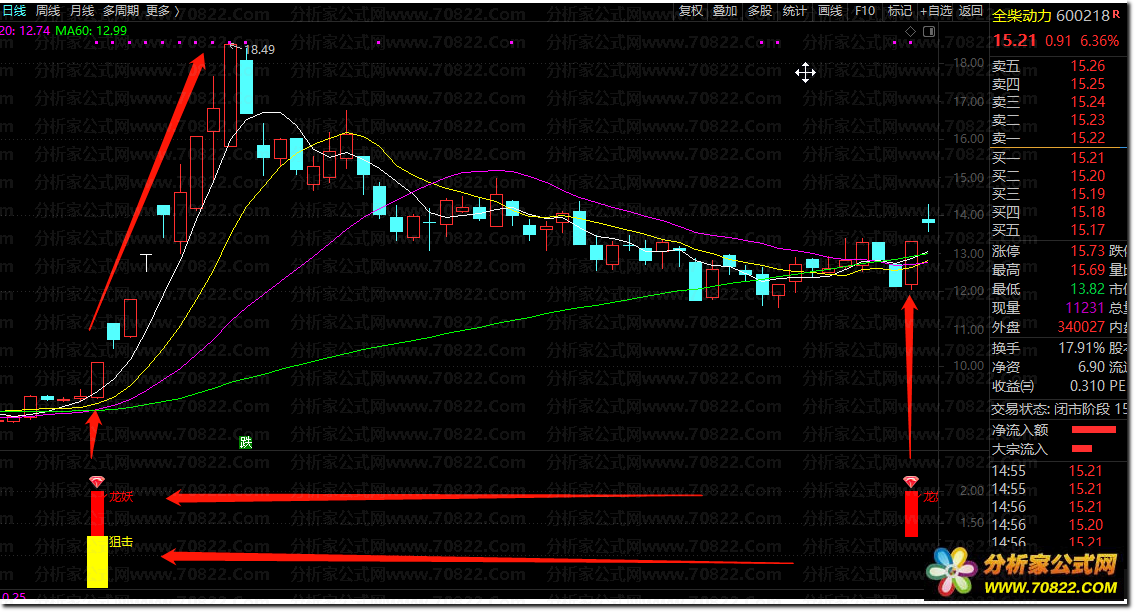The height and width of the screenshot is (612, 1136).
Task: Click the 18.49 high price label
Action: click(259, 50)
